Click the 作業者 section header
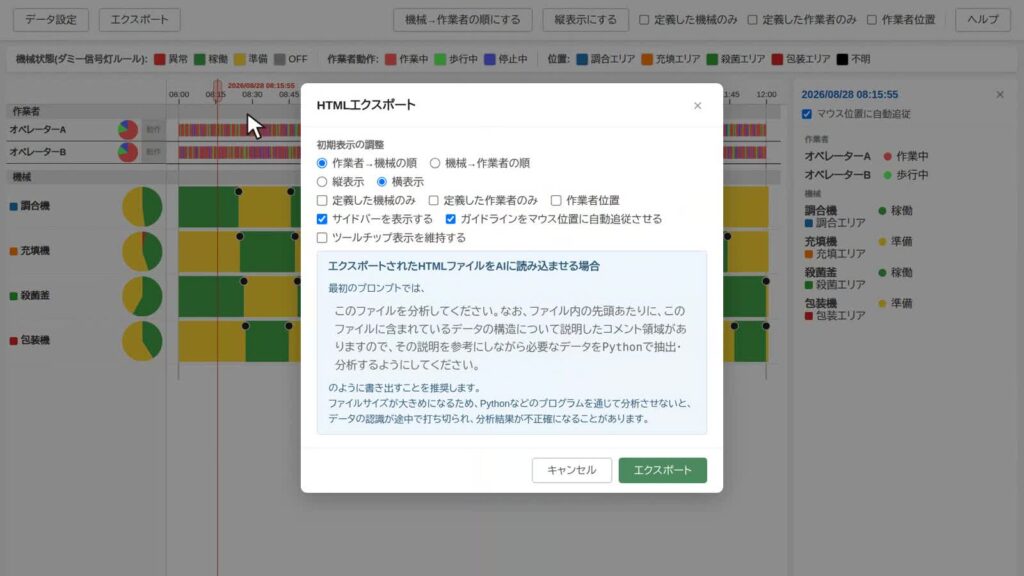1024x576 pixels. point(26,112)
